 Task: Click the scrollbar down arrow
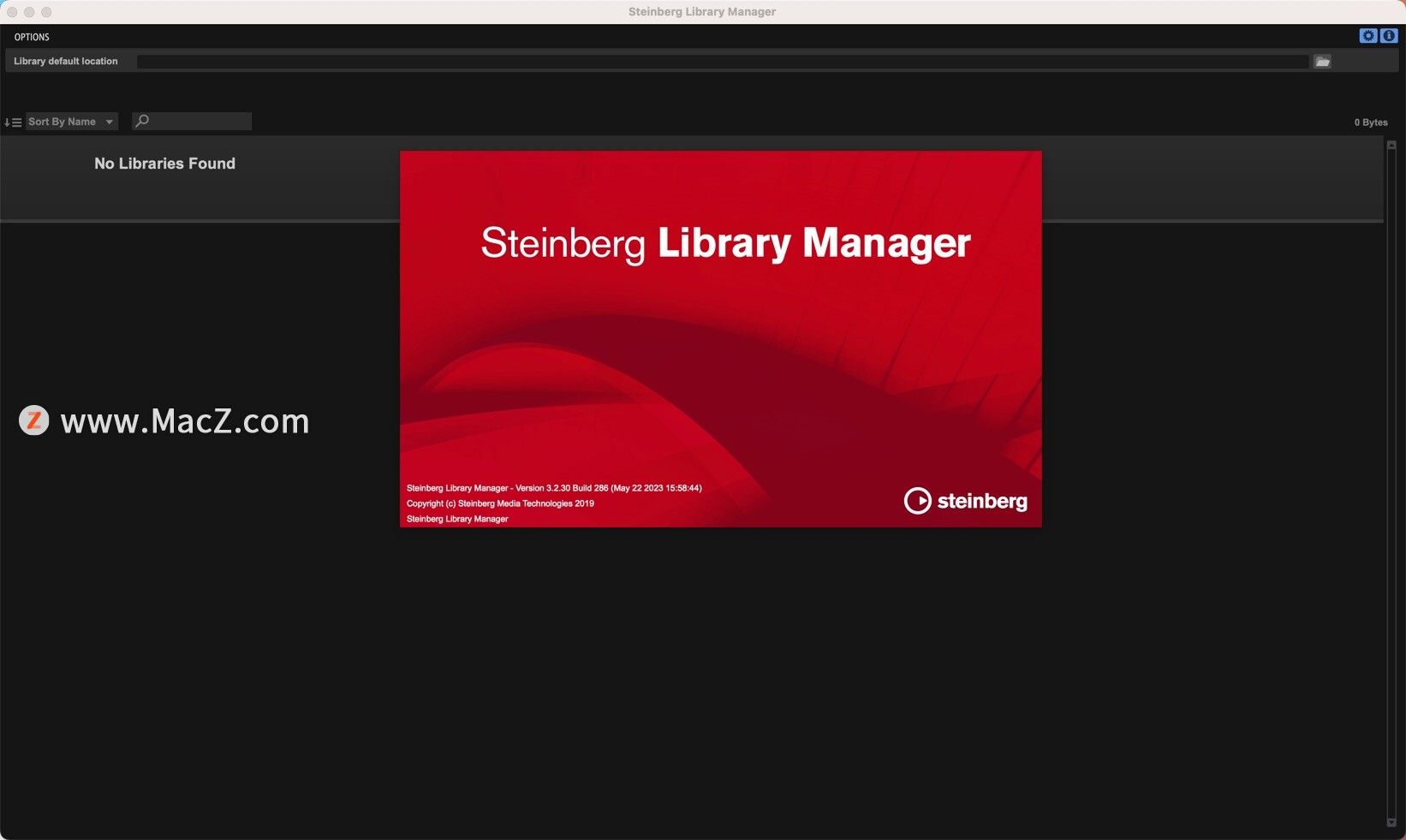pyautogui.click(x=1391, y=822)
